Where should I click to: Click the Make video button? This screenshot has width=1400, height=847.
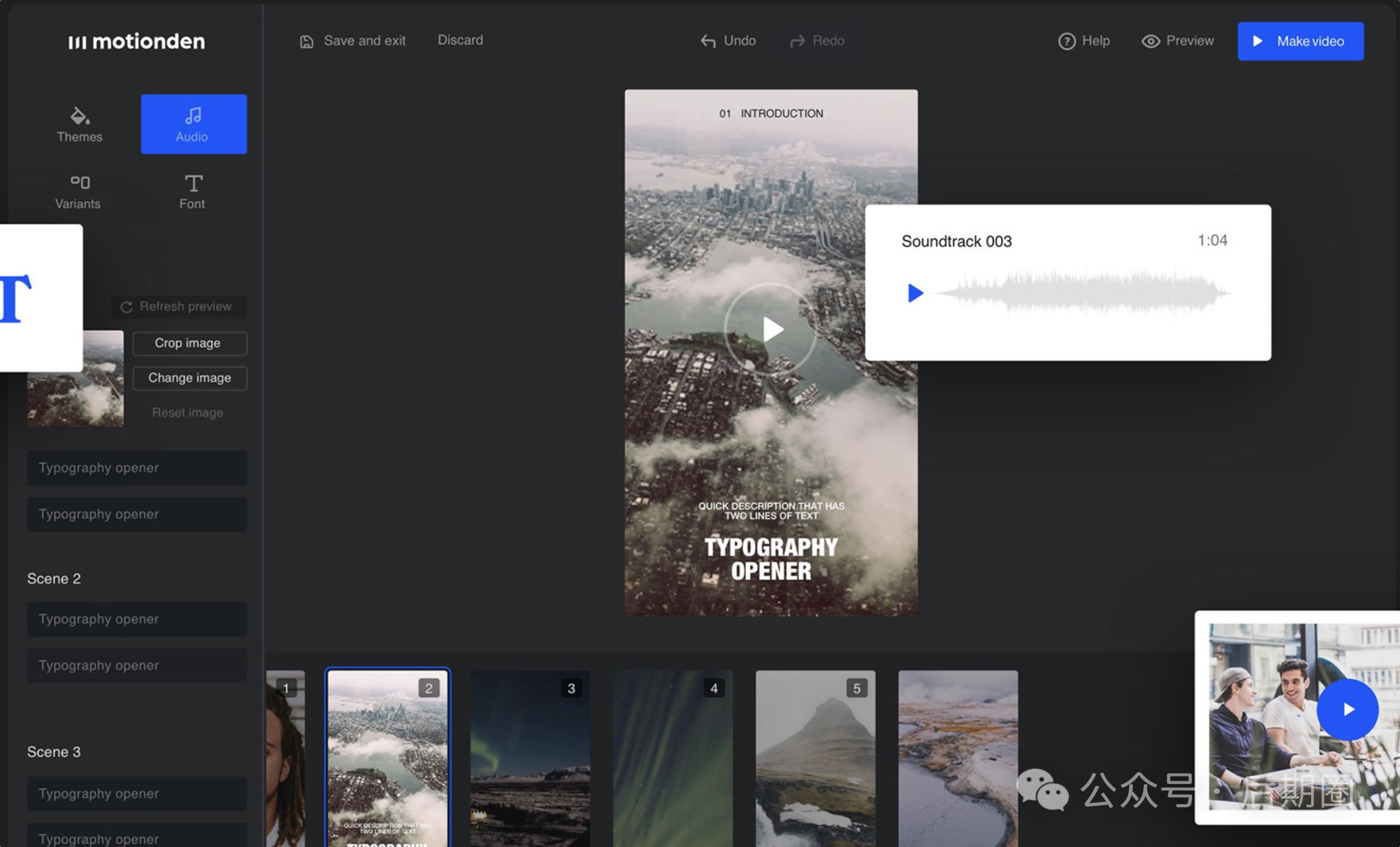[1300, 41]
